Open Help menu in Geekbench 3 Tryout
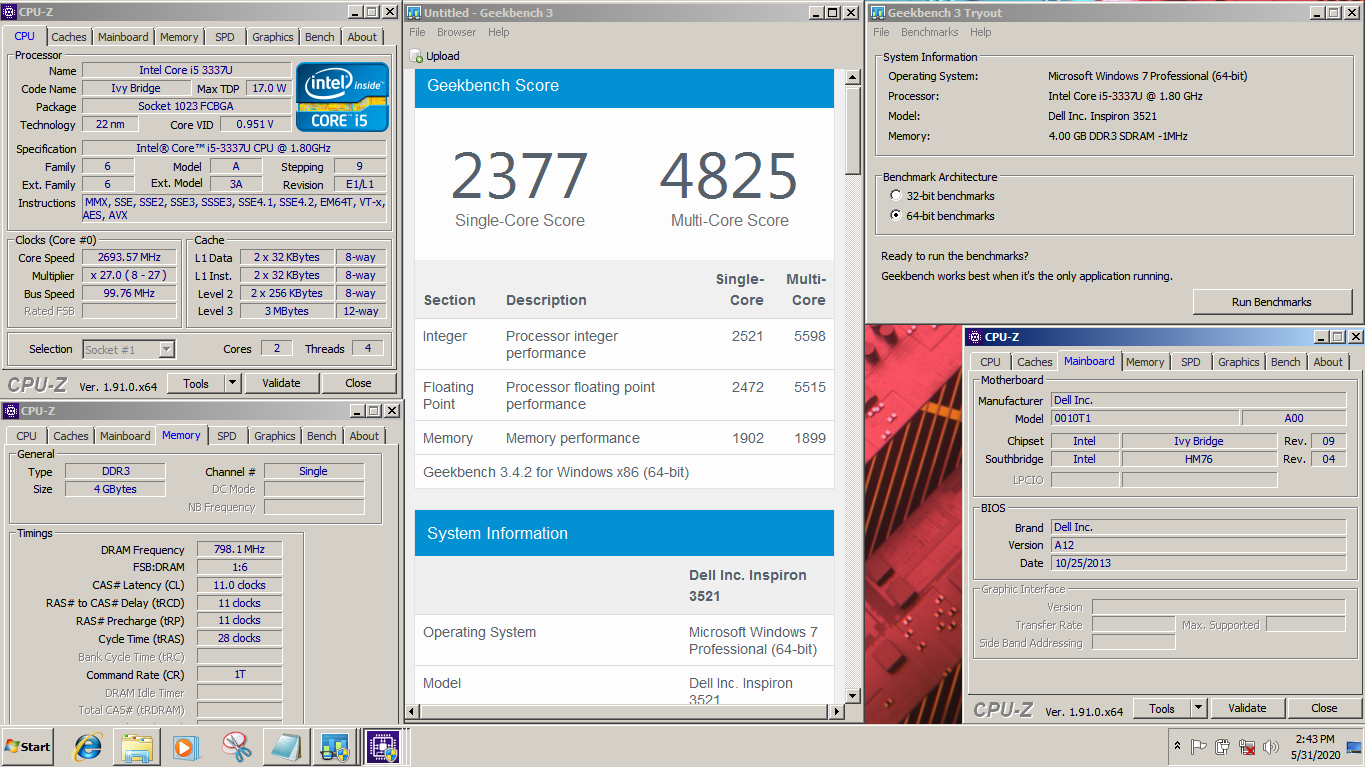This screenshot has height=767, width=1365. (981, 32)
